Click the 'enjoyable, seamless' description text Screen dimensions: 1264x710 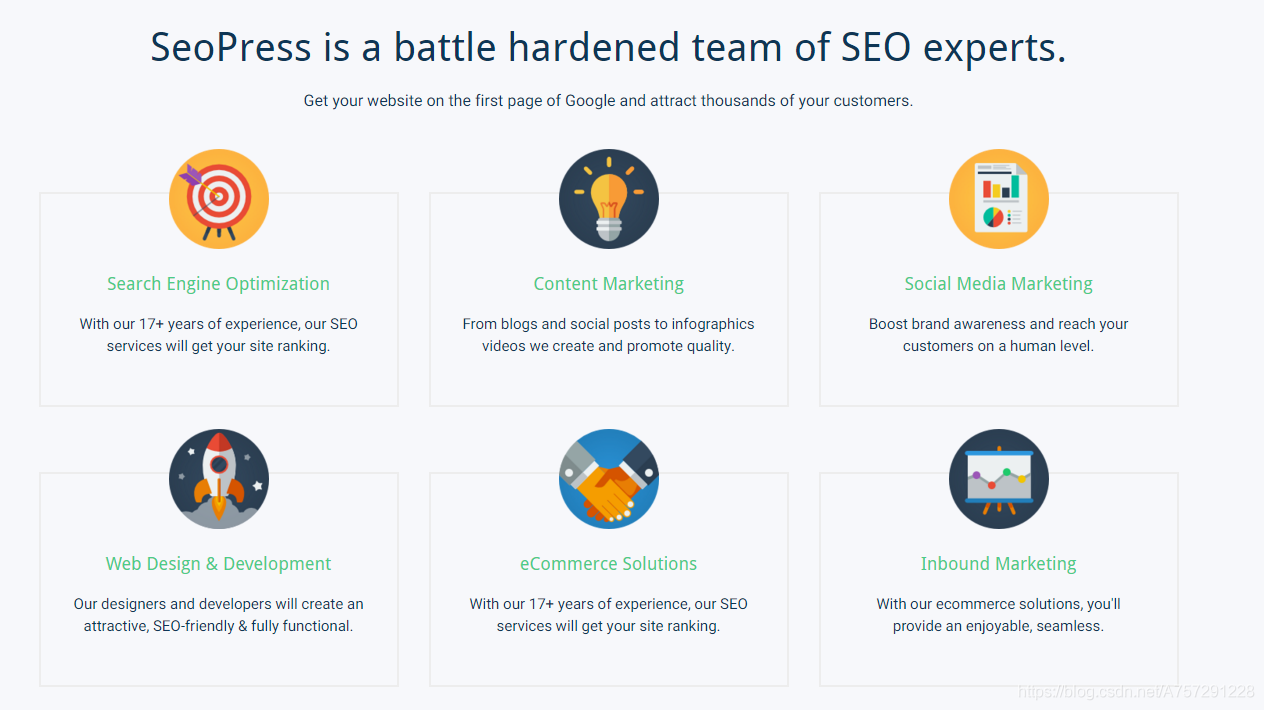[999, 615]
